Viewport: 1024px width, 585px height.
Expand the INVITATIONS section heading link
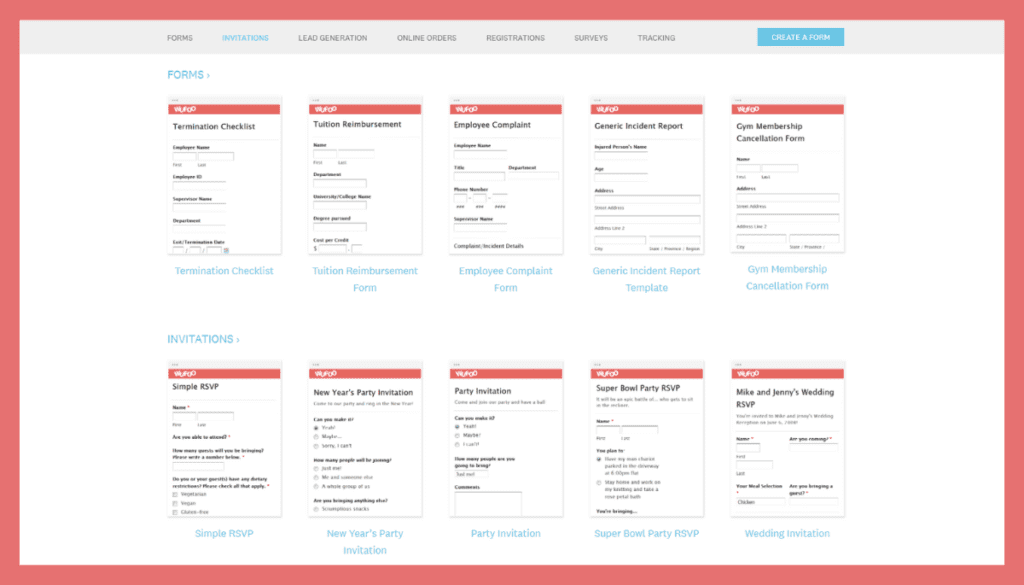[x=203, y=340]
